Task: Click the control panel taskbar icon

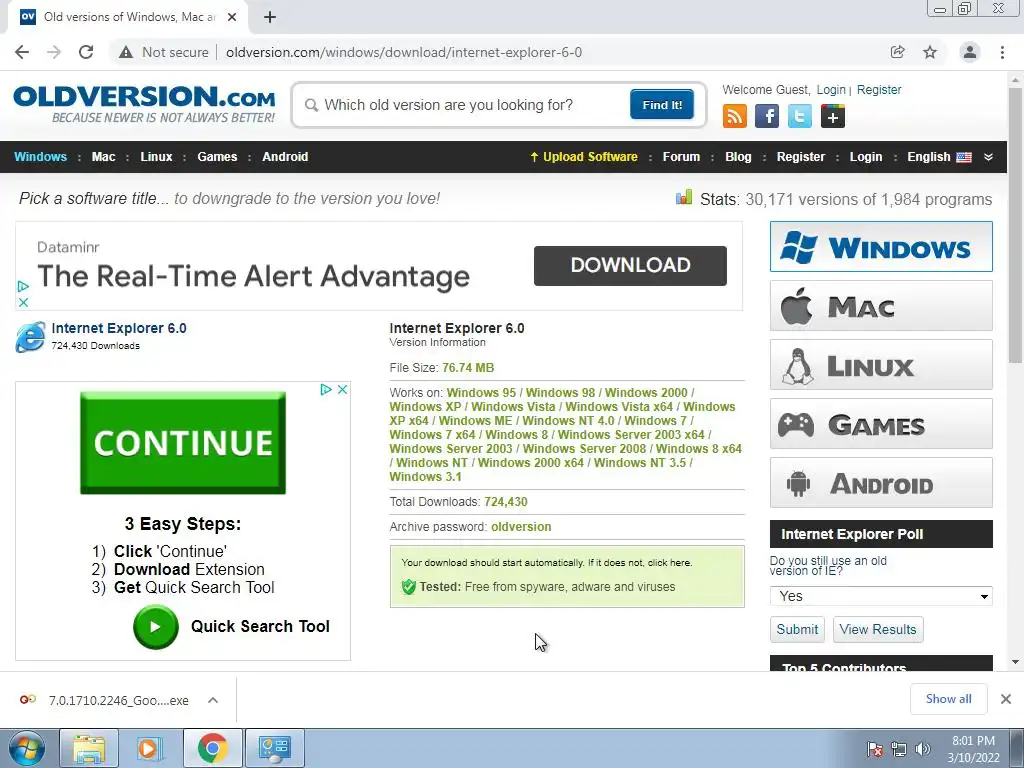Action: point(274,748)
